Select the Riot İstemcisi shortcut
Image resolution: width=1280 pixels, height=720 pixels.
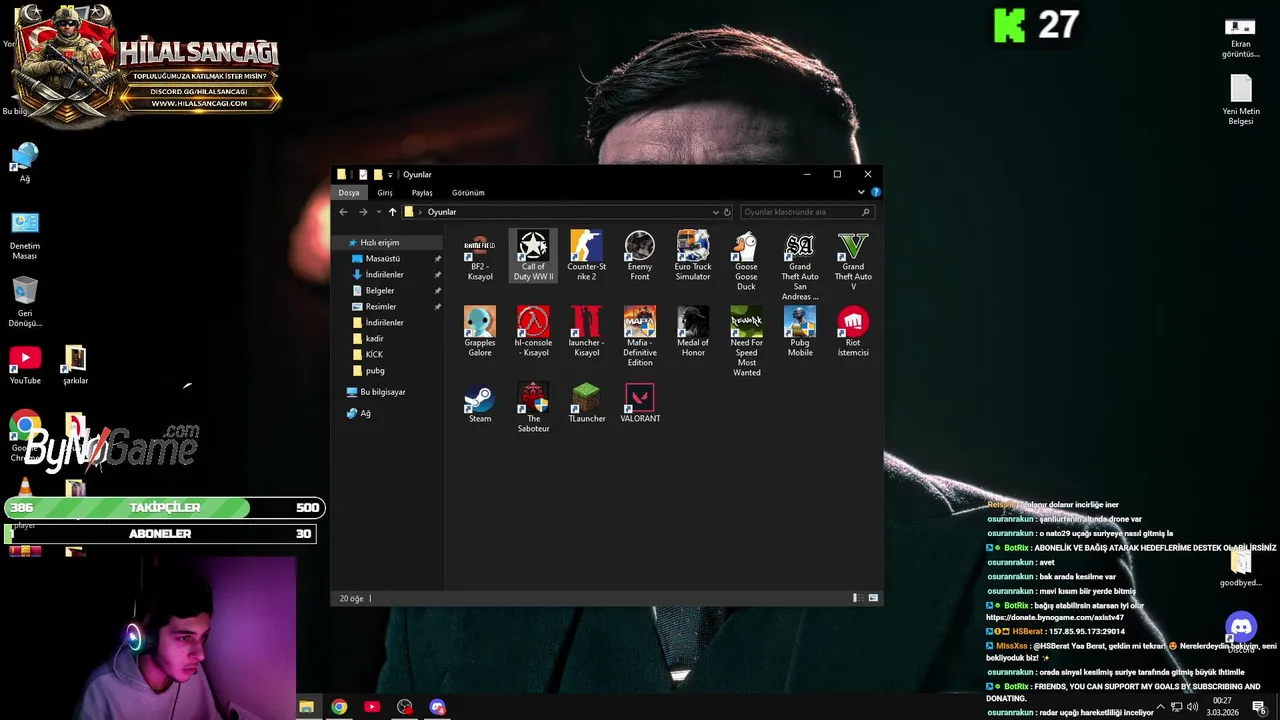[x=853, y=332]
